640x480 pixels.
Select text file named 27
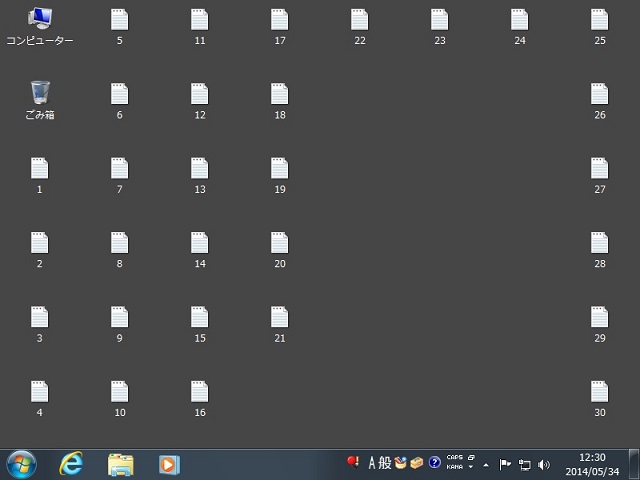tap(600, 176)
